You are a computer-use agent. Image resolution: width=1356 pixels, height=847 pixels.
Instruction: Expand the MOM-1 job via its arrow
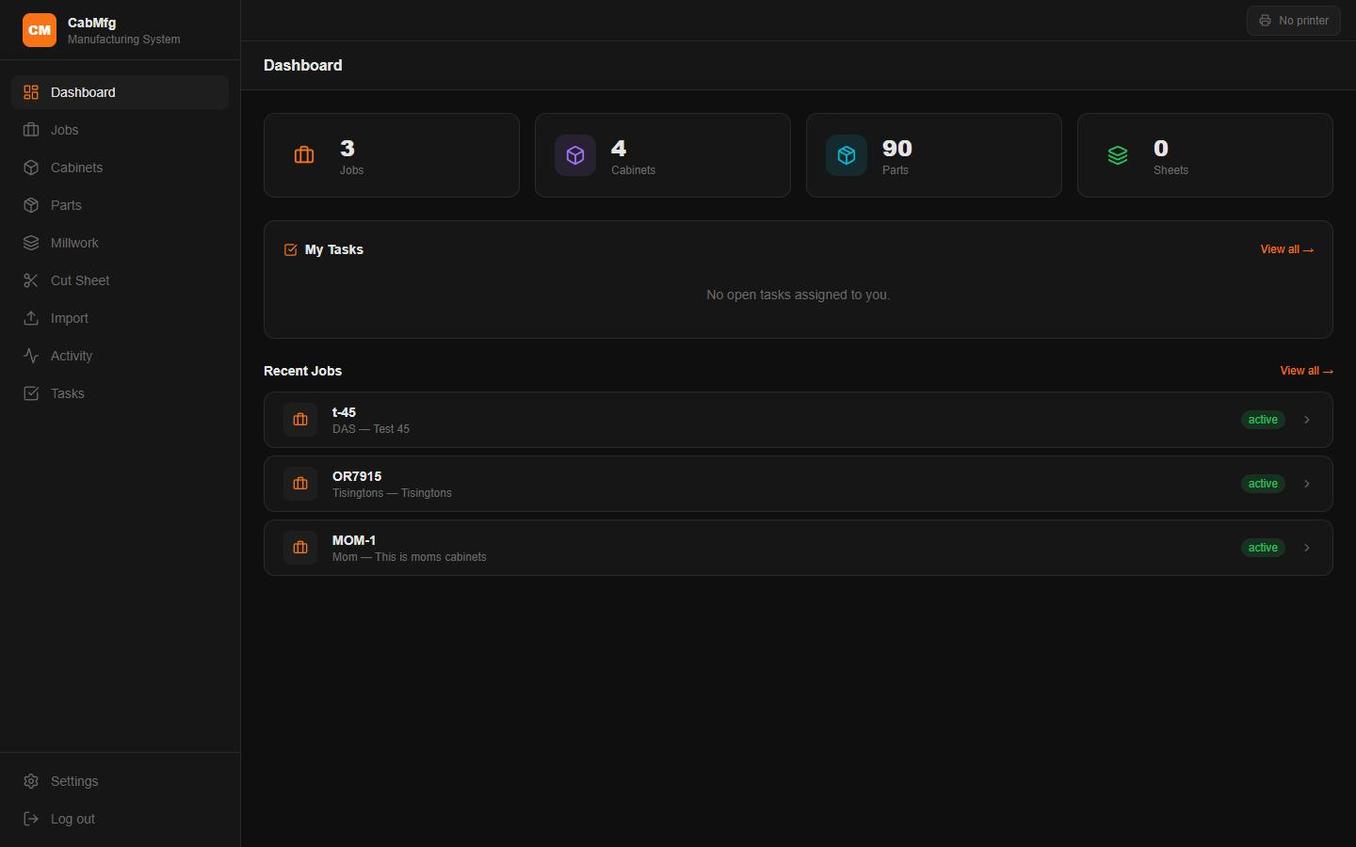point(1307,547)
